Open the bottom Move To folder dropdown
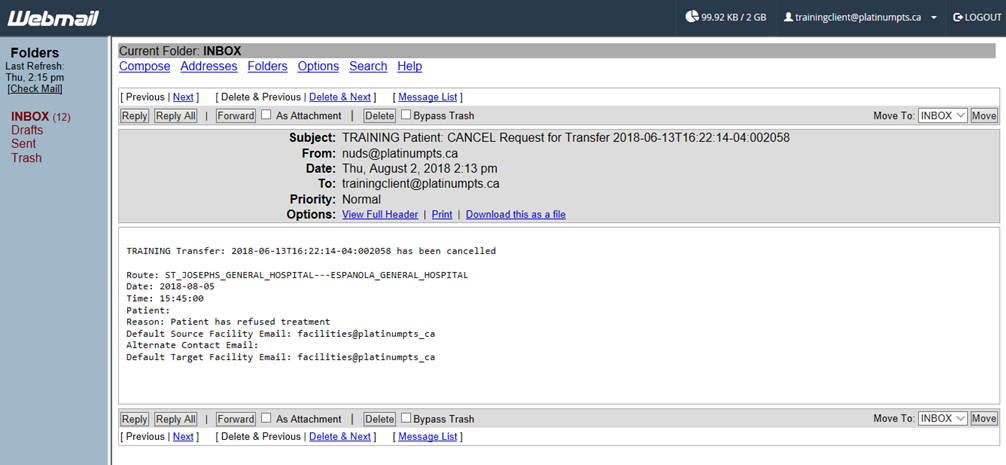Viewport: 1006px width, 465px height. (942, 419)
